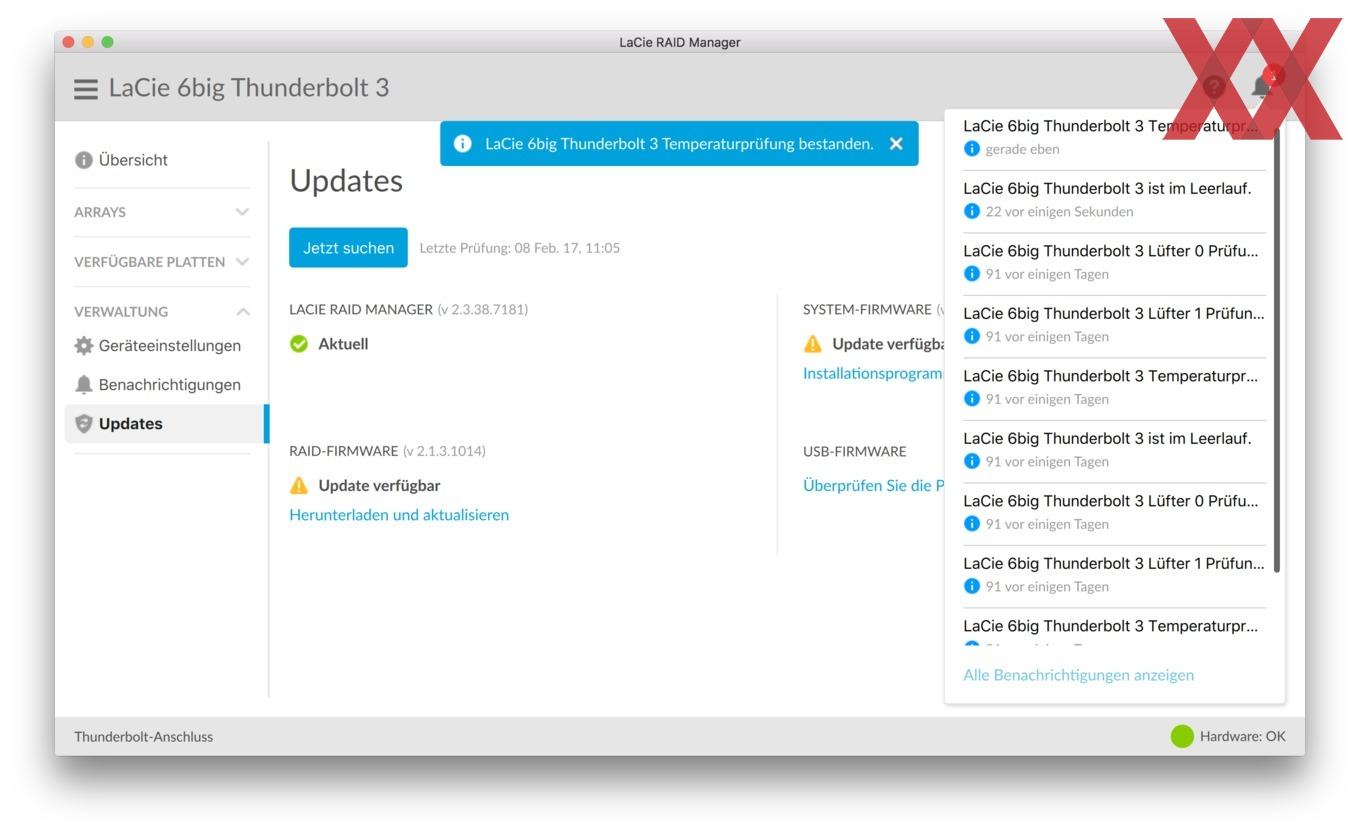
Task: Click info icon beside 'gerade eben'
Action: 971,149
